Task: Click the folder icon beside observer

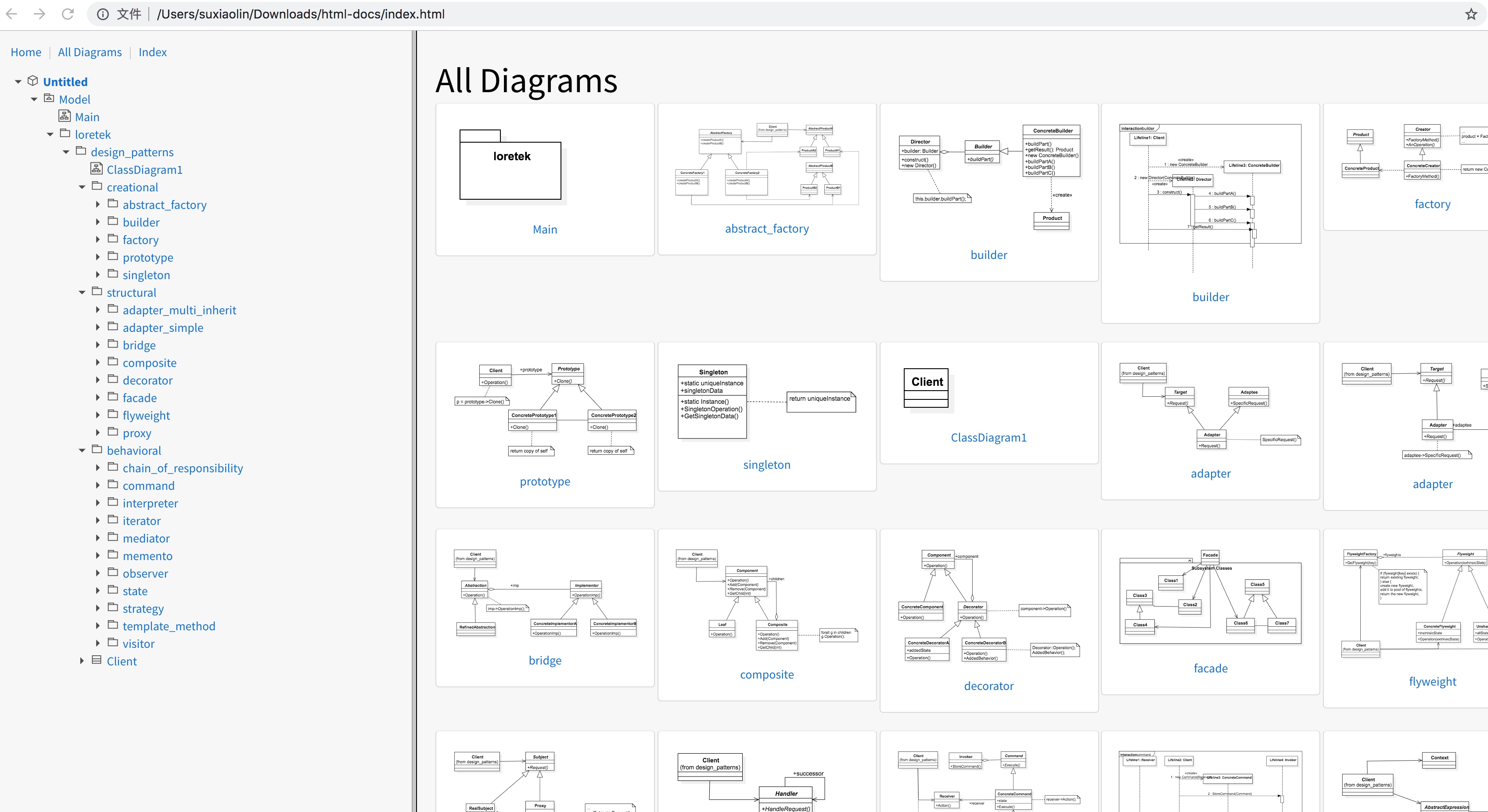Action: (113, 572)
